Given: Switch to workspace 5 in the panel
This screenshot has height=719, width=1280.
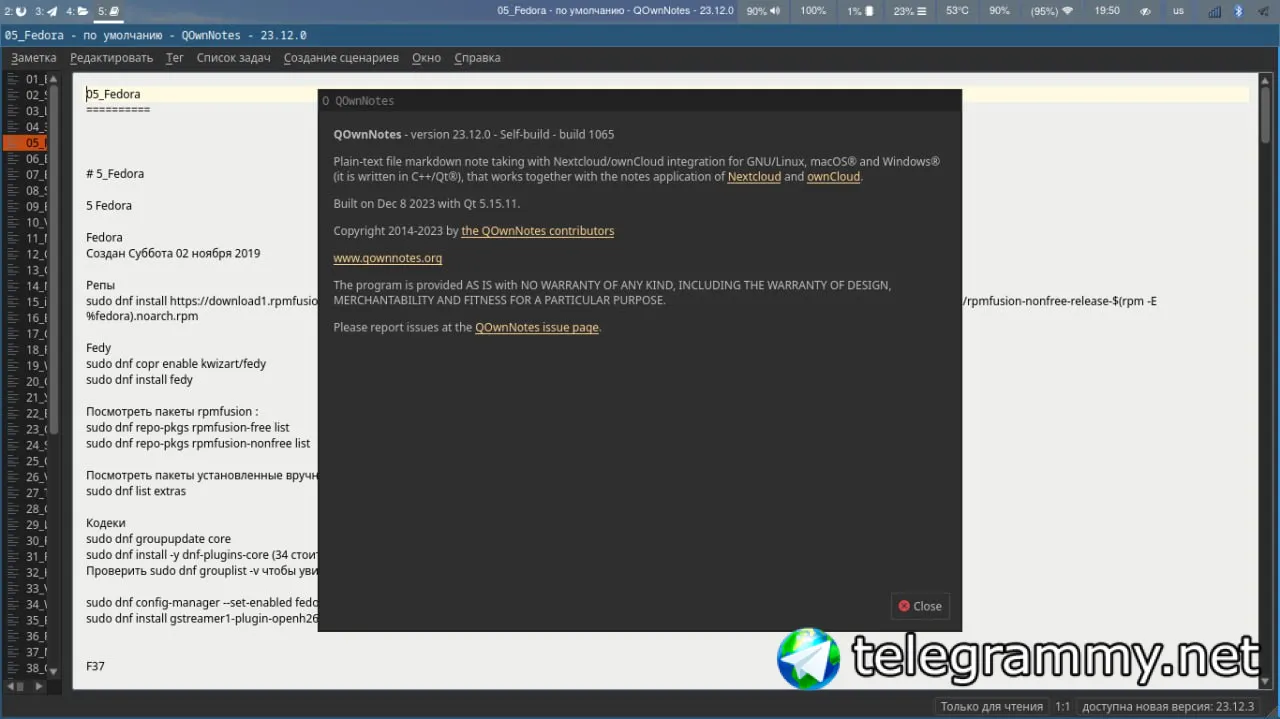Looking at the screenshot, I should pyautogui.click(x=108, y=11).
